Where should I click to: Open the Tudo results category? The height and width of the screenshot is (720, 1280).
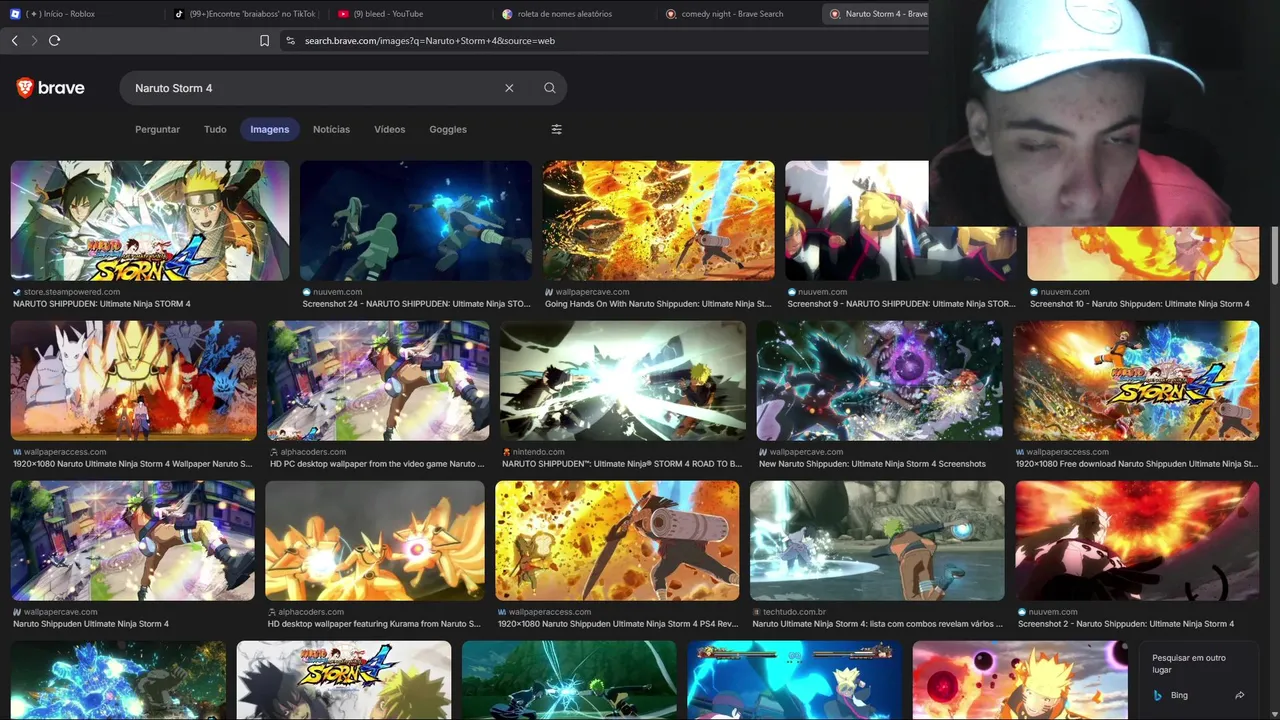coord(215,129)
